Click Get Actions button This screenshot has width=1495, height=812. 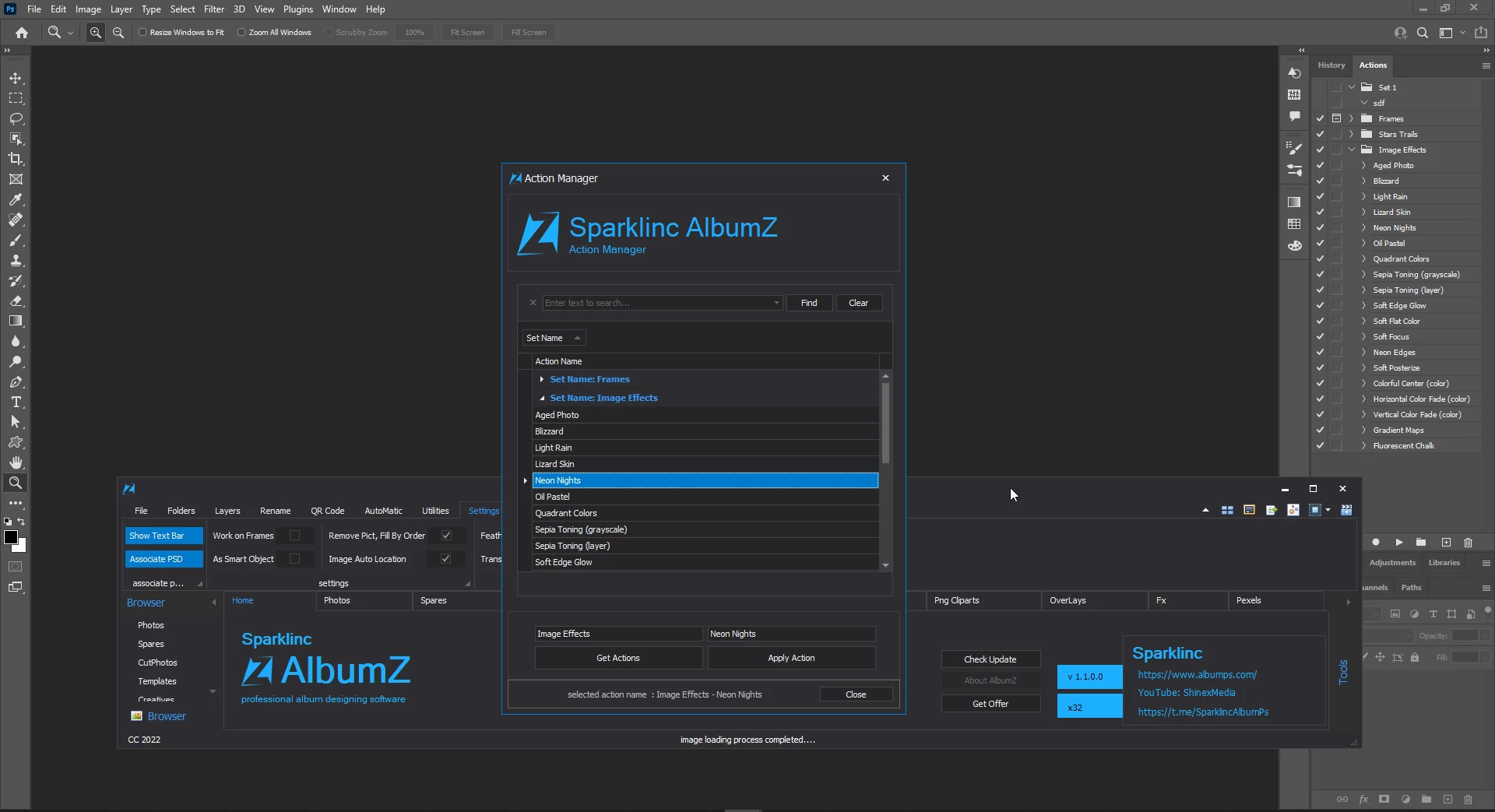point(618,658)
